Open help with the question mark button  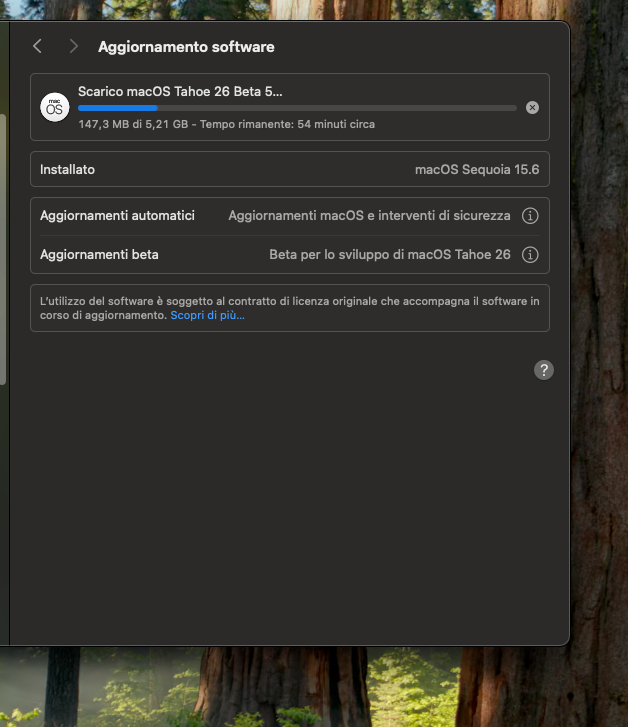pyautogui.click(x=544, y=370)
